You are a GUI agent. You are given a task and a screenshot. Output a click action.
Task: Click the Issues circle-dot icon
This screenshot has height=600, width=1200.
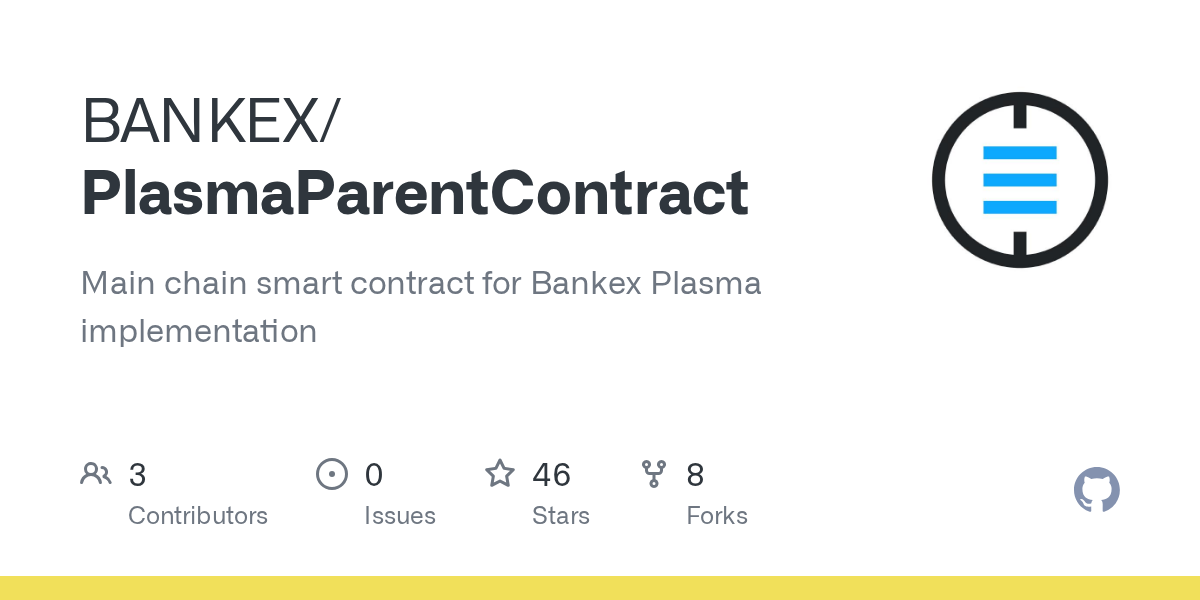click(331, 474)
